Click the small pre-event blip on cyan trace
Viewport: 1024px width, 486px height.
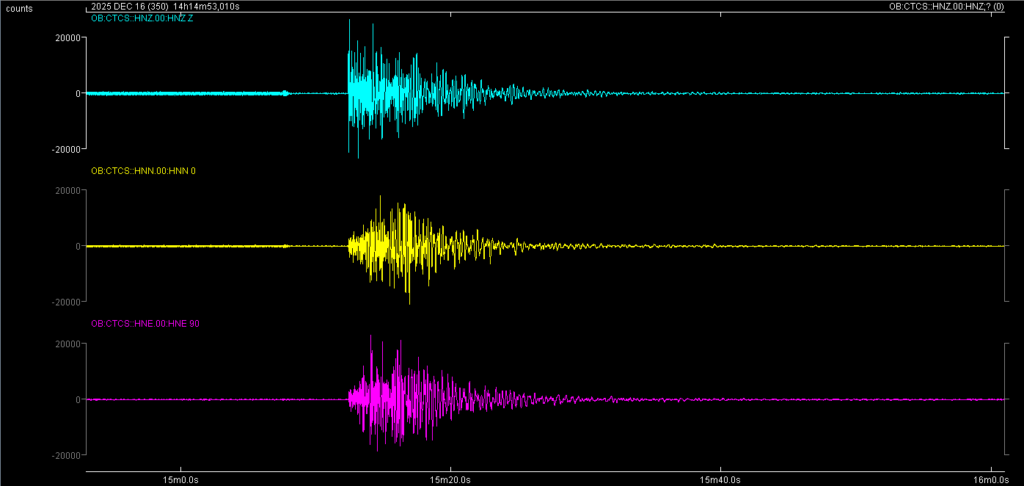(287, 93)
